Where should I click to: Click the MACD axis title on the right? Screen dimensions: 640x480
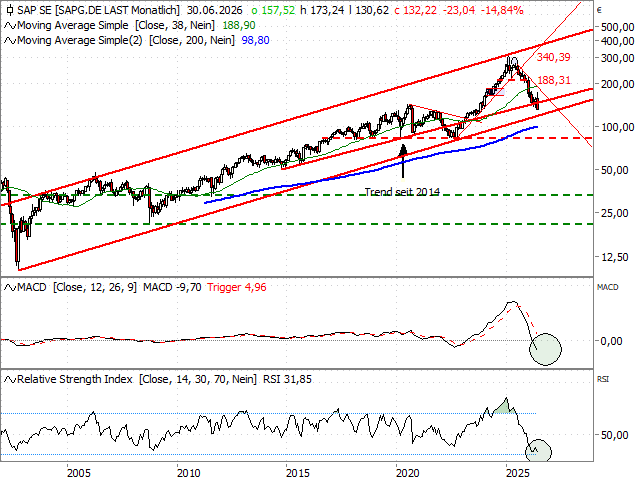pos(607,288)
